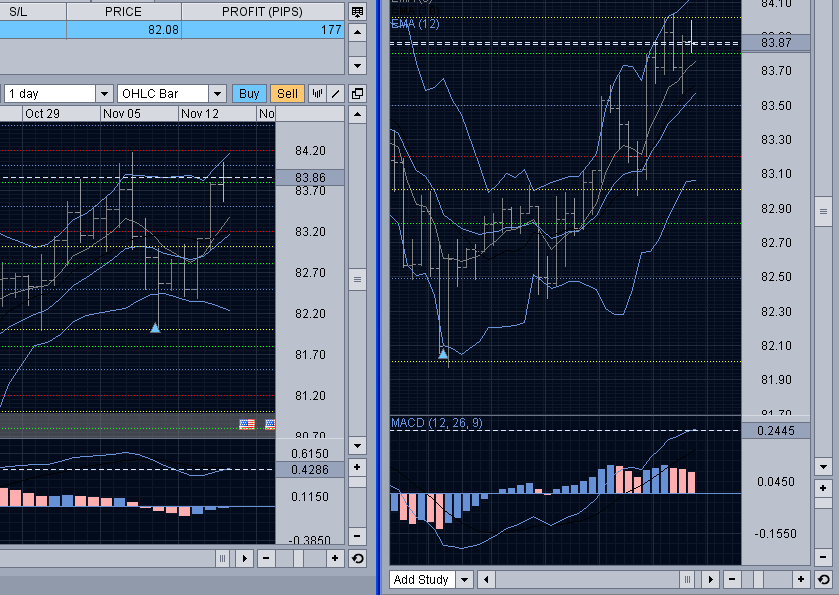The width and height of the screenshot is (839, 595).
Task: Zoom in horizontally on the right chart
Action: click(801, 579)
